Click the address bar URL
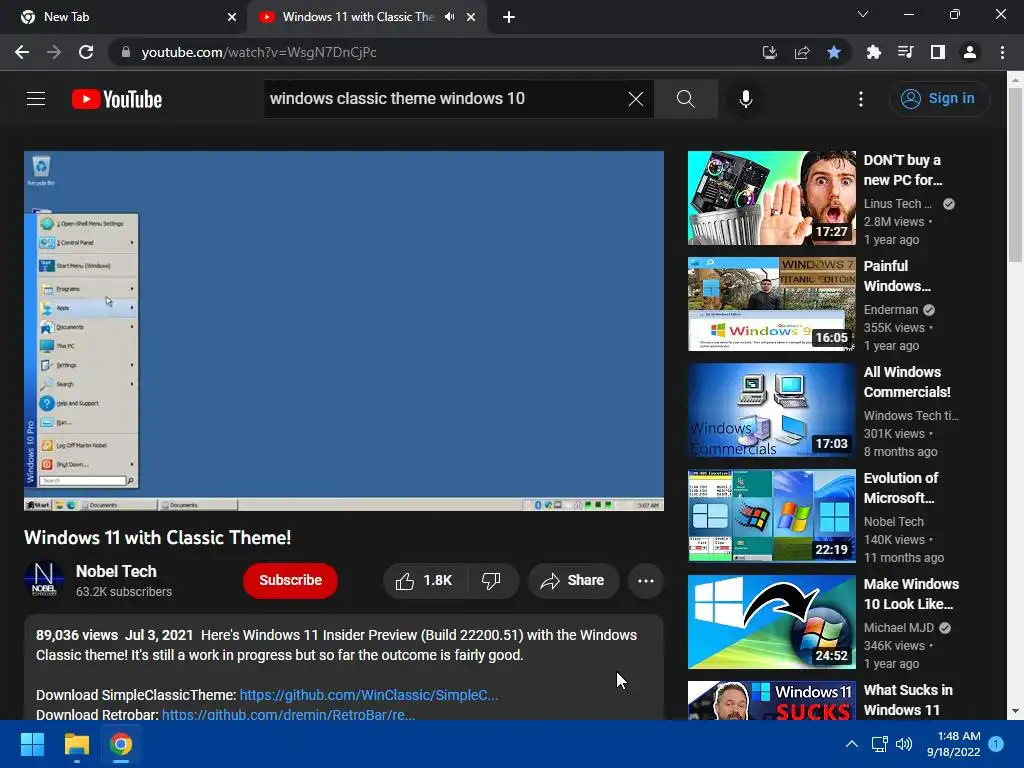This screenshot has width=1024, height=768. (x=259, y=52)
